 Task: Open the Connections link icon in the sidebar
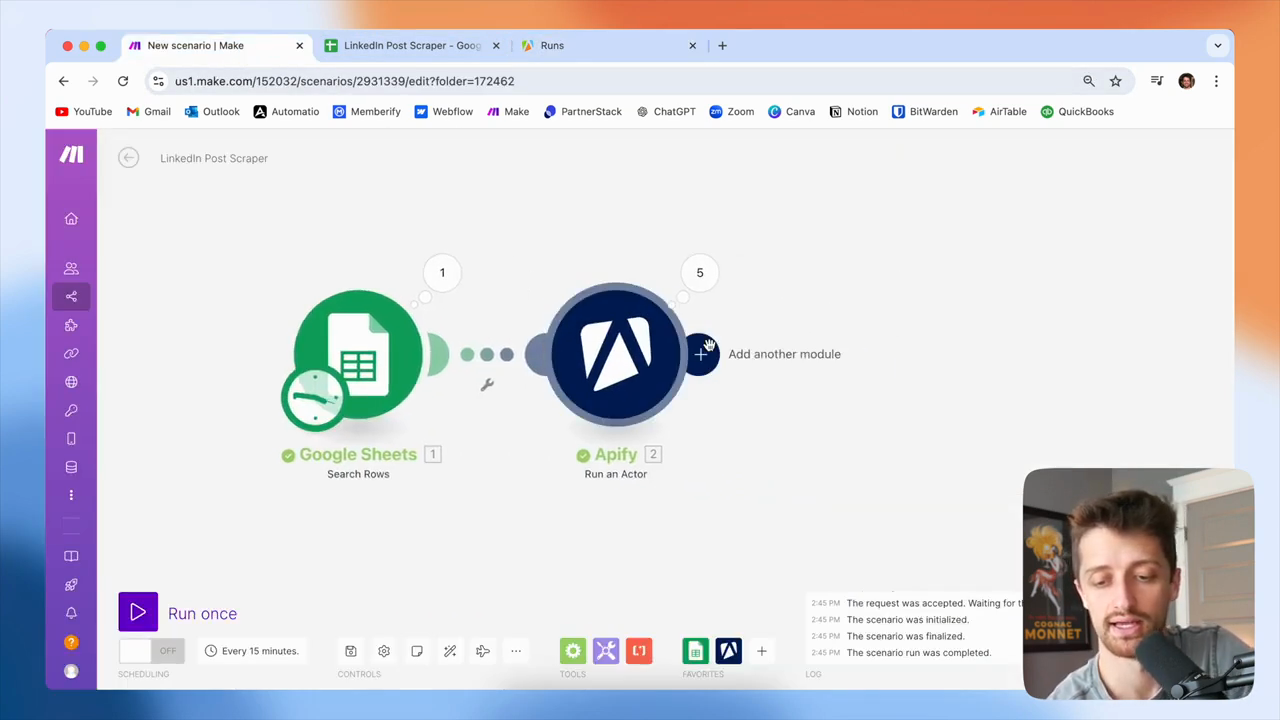pyautogui.click(x=71, y=353)
